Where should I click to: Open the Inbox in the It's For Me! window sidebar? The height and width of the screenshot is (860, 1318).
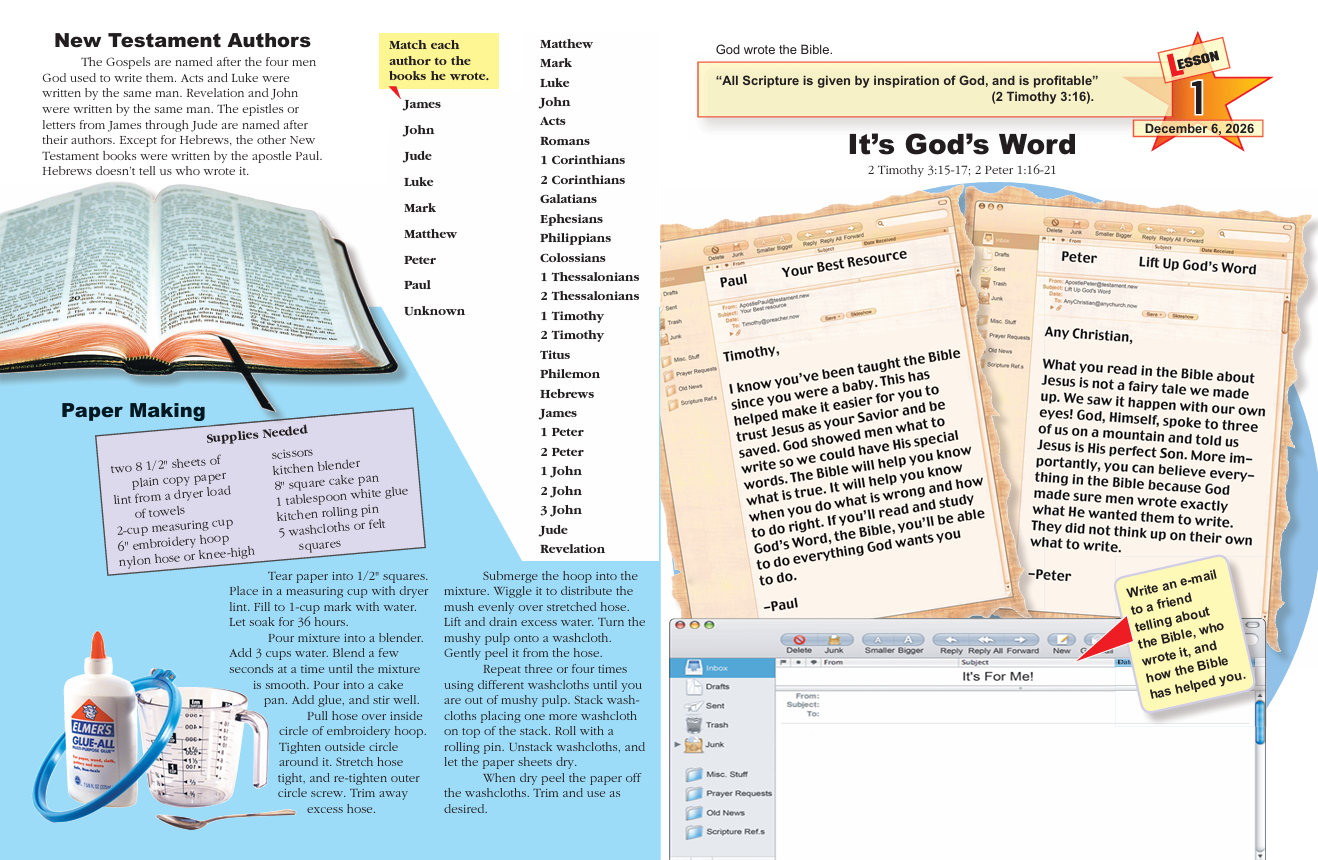722,667
